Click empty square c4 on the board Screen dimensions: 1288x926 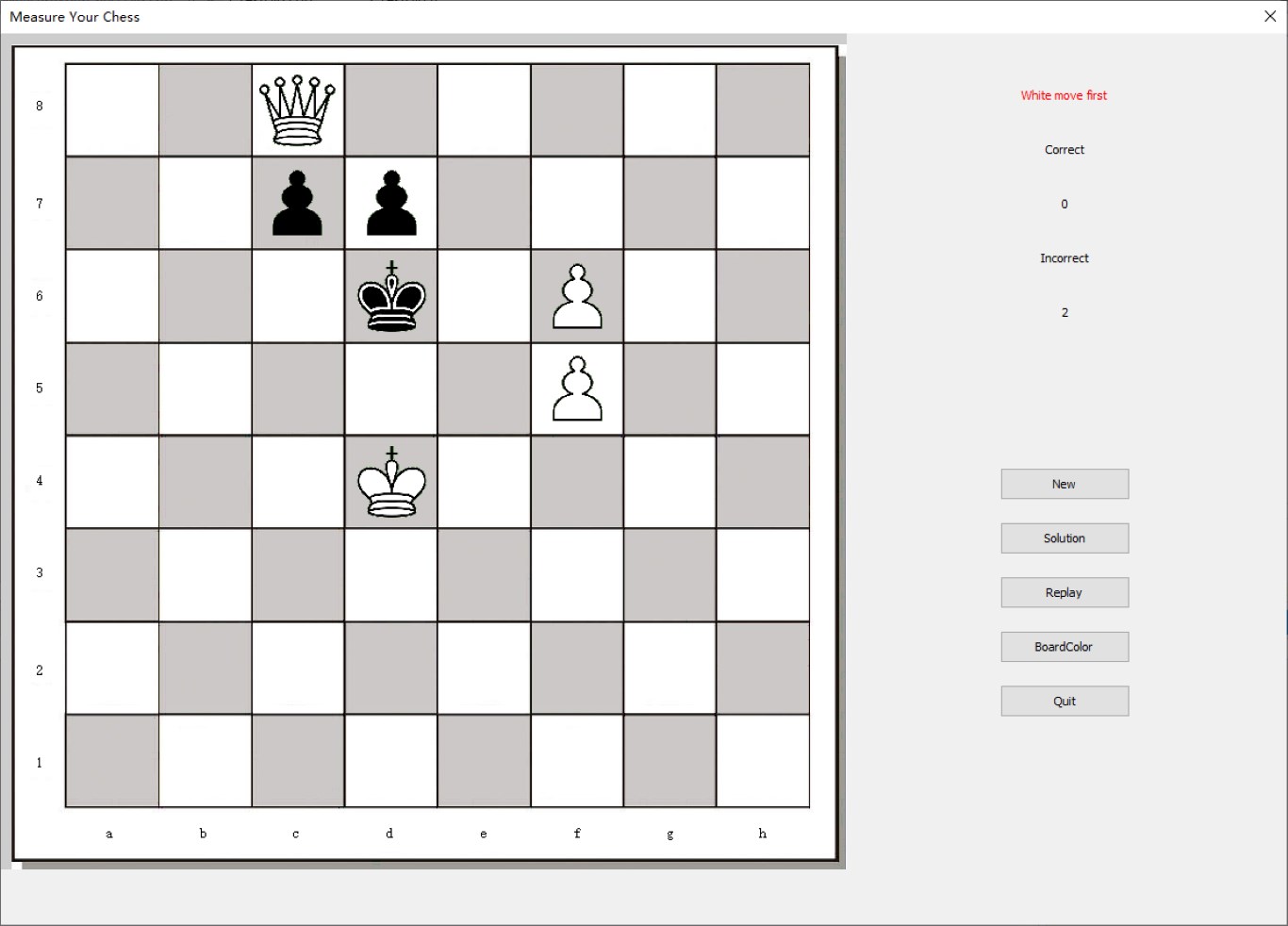[298, 482]
